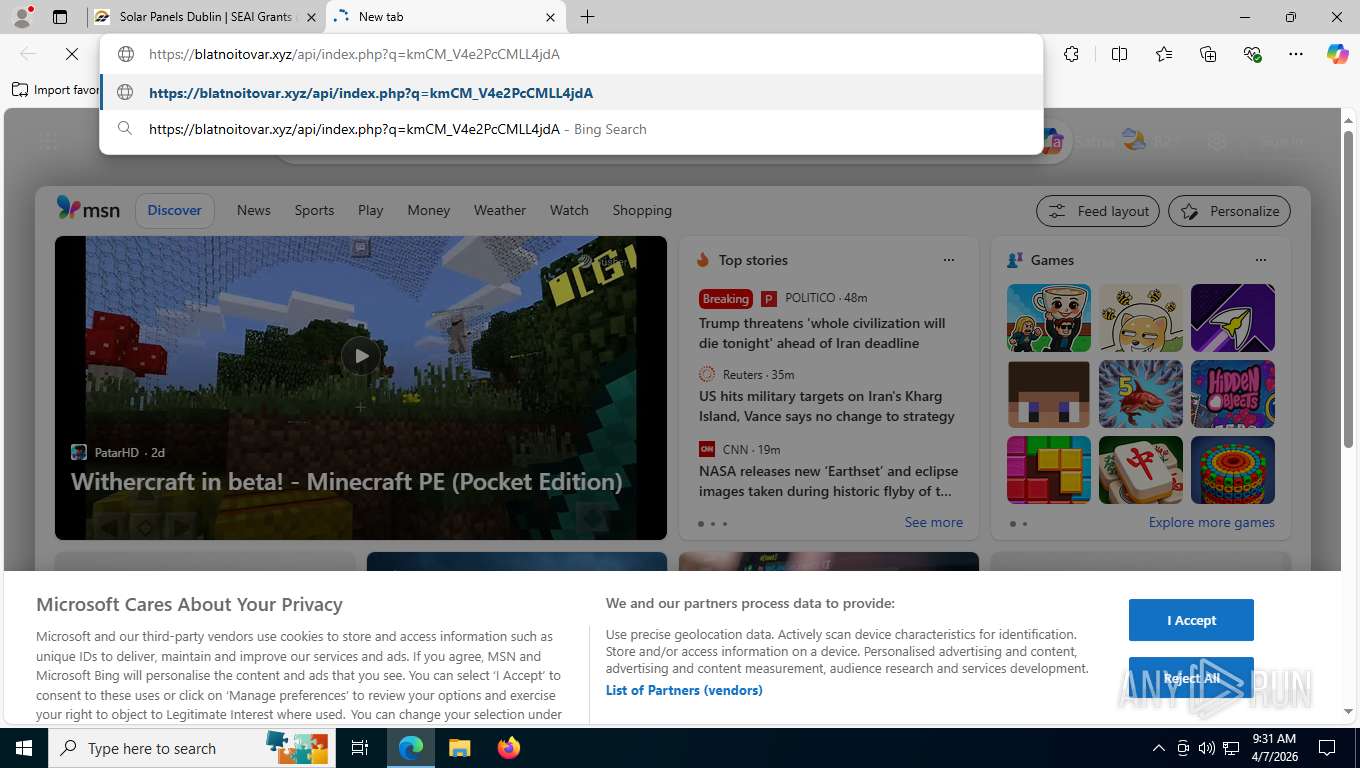The image size is (1360, 768).
Task: Open the number 5 fish game thumbnail
Action: (x=1141, y=394)
